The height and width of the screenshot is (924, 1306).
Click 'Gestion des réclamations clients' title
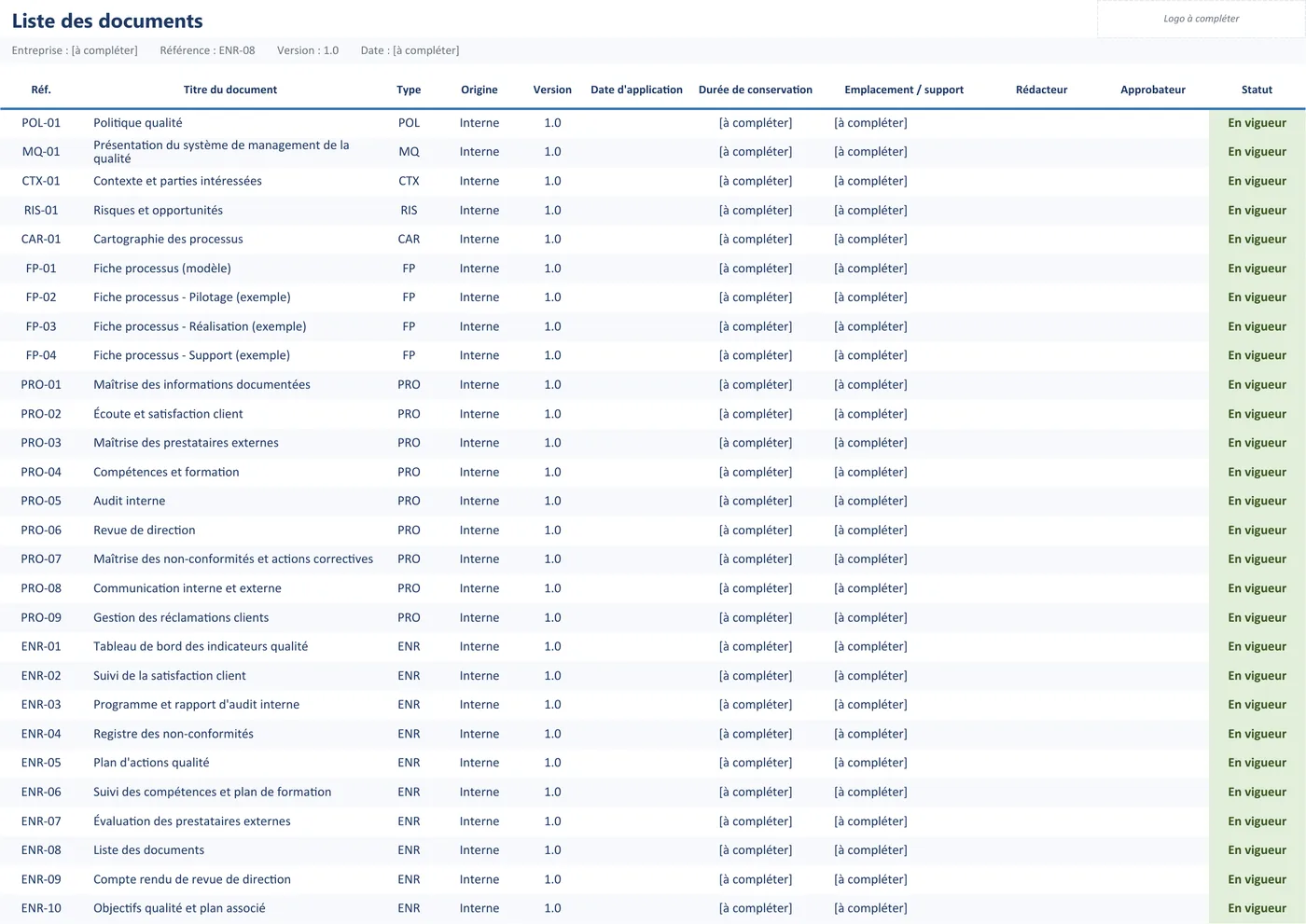(181, 617)
